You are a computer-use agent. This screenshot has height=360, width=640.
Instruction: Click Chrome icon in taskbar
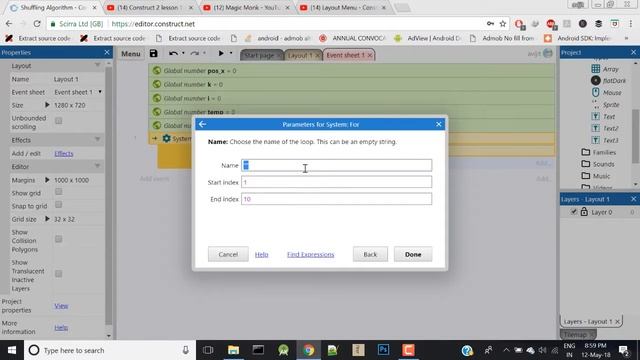pos(308,350)
